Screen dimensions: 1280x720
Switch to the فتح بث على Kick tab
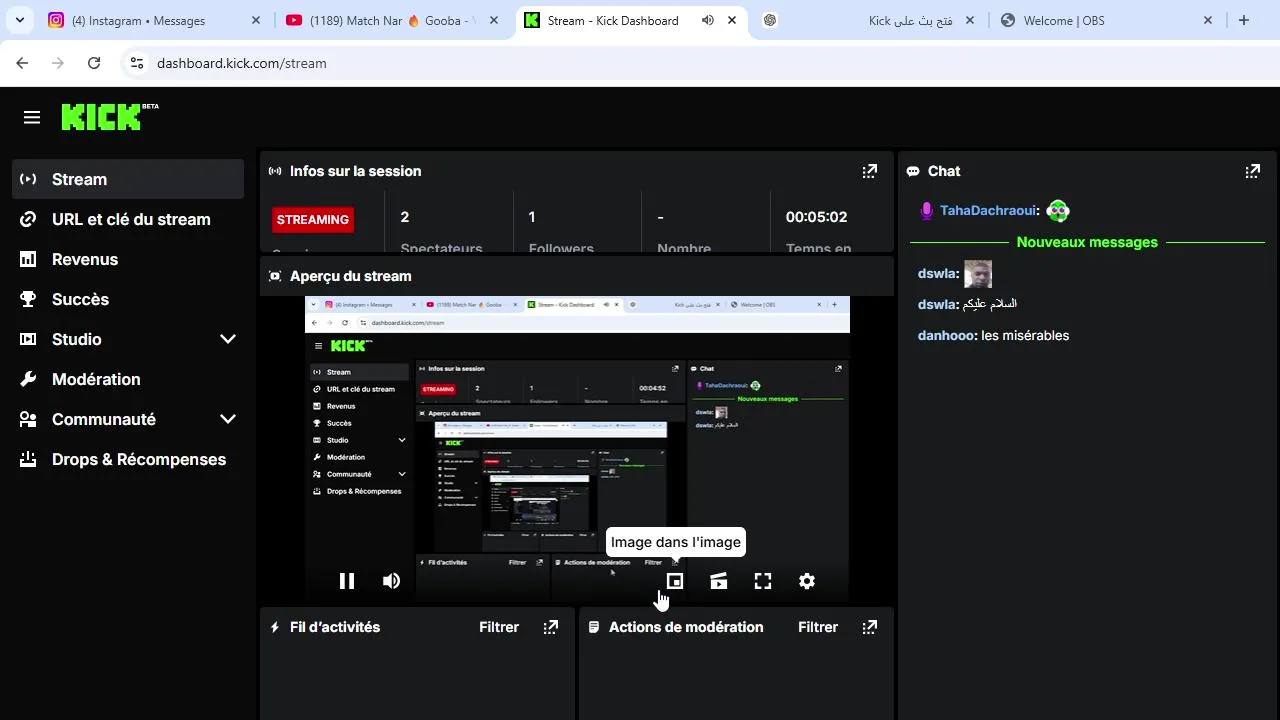pyautogui.click(x=868, y=20)
